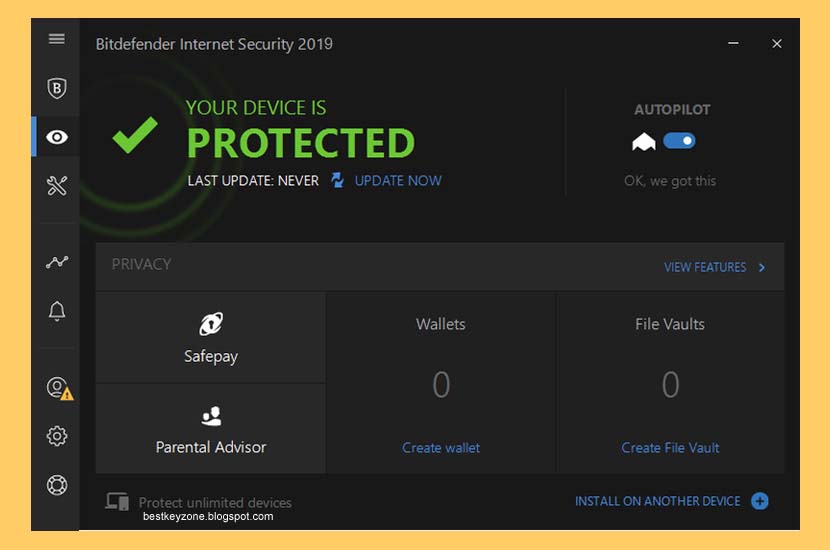Open the Safepay tile label
This screenshot has width=830, height=550.
211,356
